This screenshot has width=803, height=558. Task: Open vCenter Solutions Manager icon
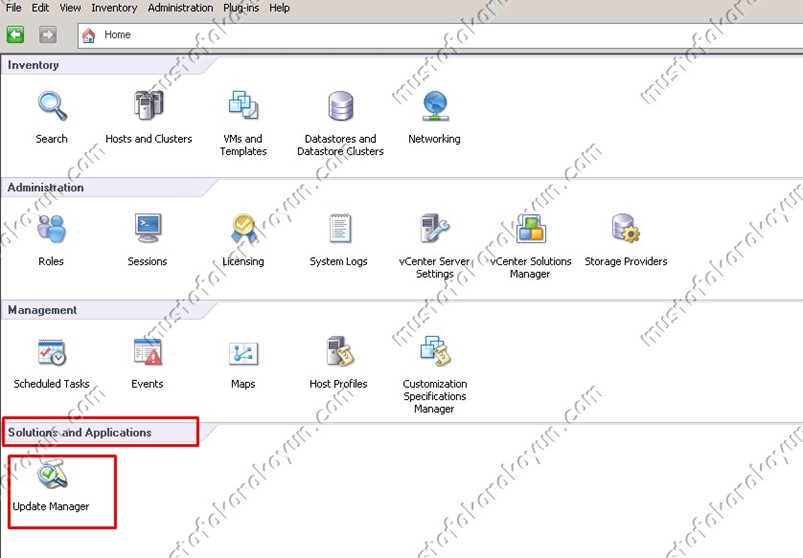point(531,228)
